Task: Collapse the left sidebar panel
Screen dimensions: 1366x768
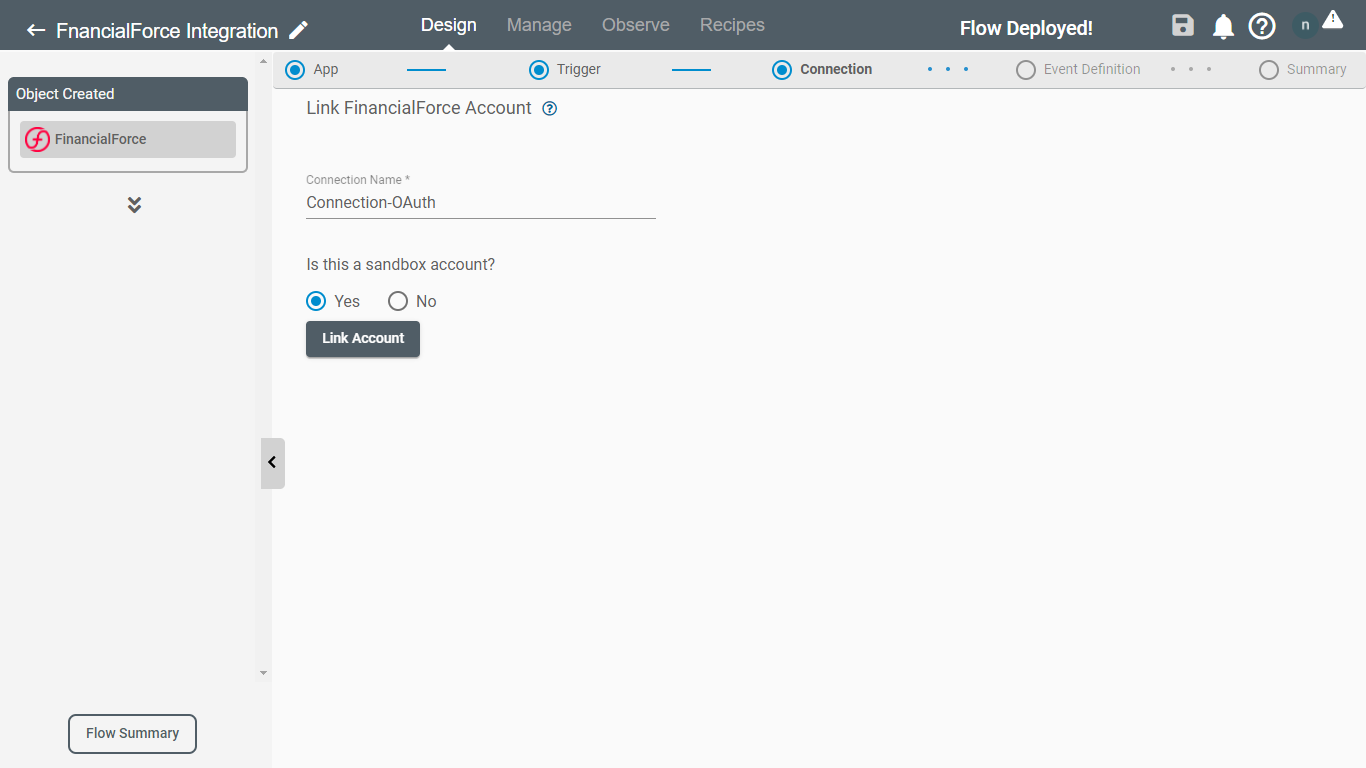Action: 272,463
